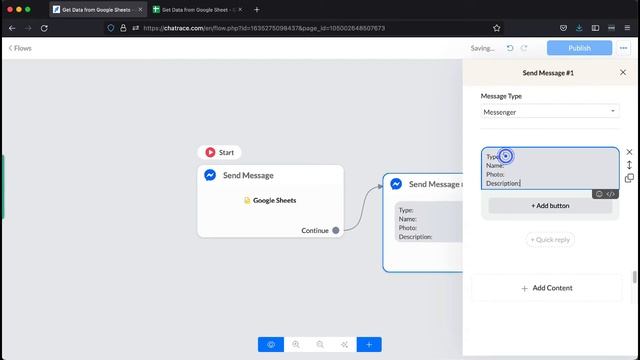Zoom in on the flow canvas
640x360 pixels.
coord(296,344)
